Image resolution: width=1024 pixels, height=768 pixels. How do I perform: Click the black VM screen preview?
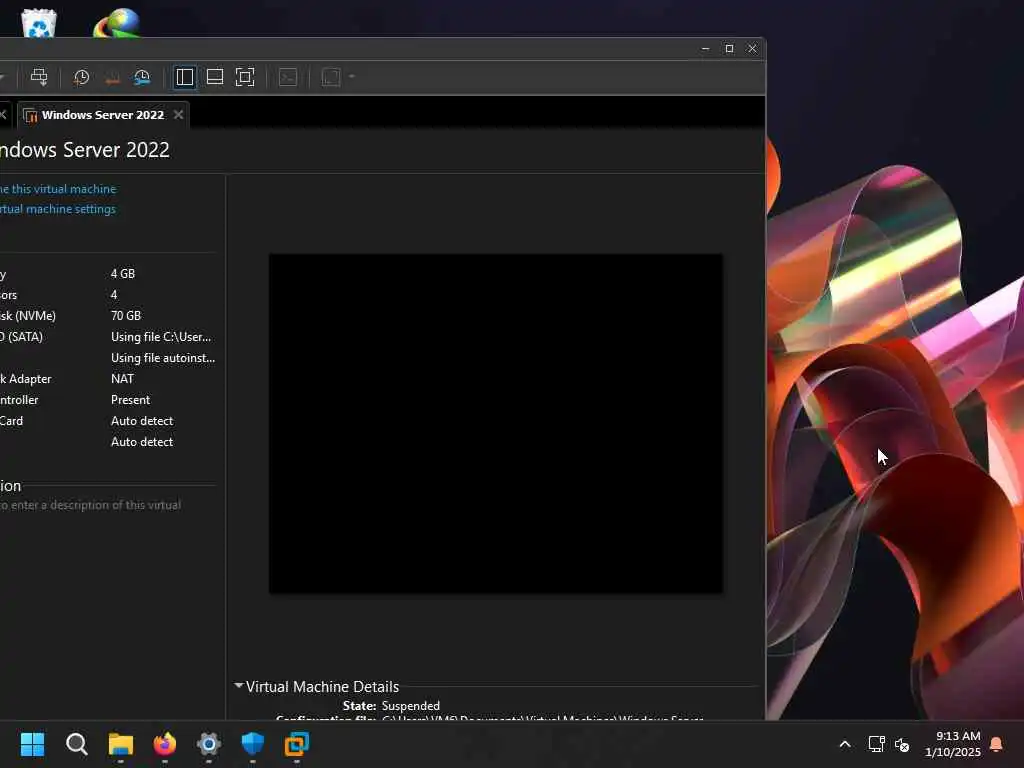(496, 424)
